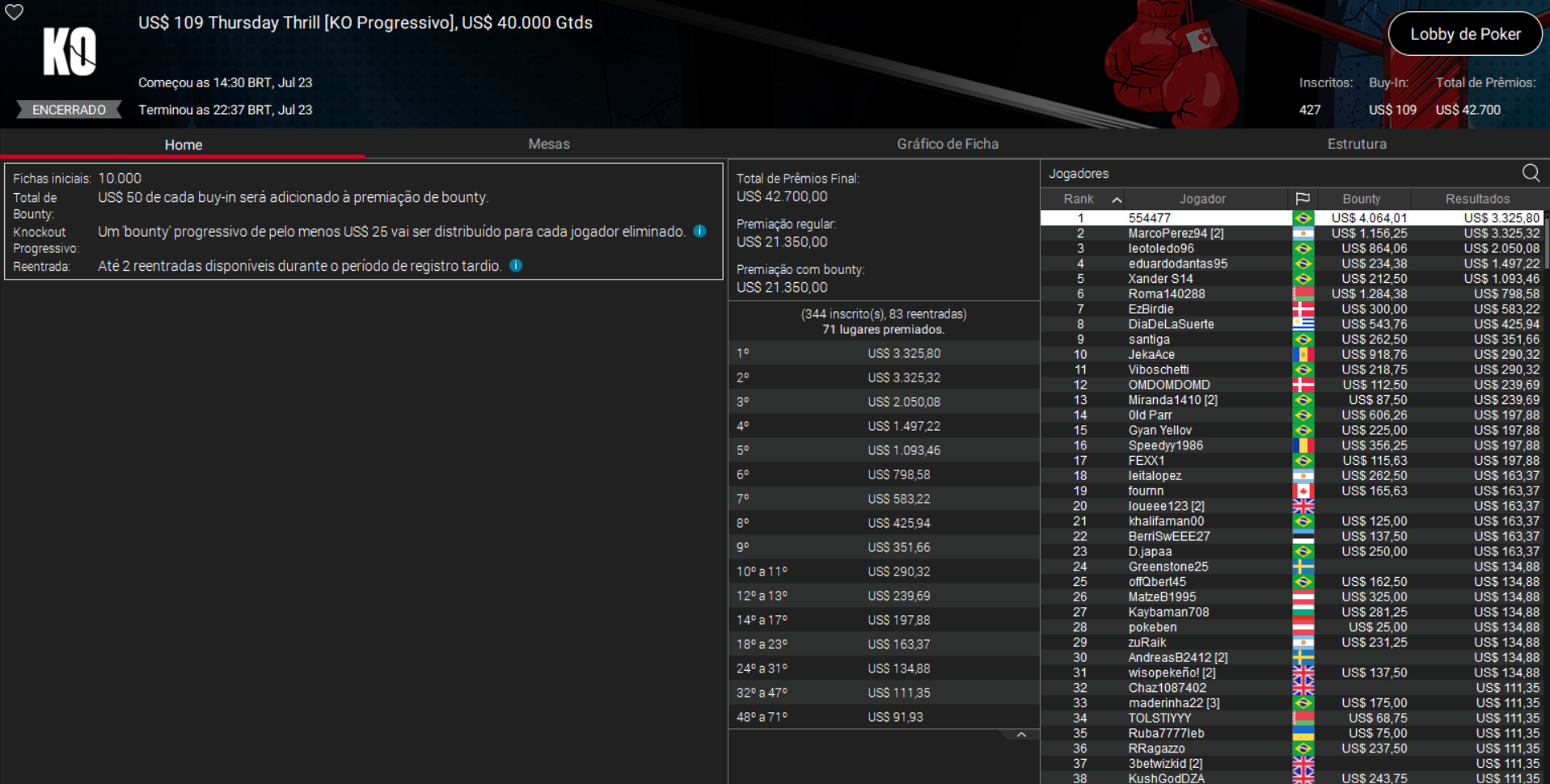
Task: Select player AndreasB2412 [2] row
Action: point(1291,658)
